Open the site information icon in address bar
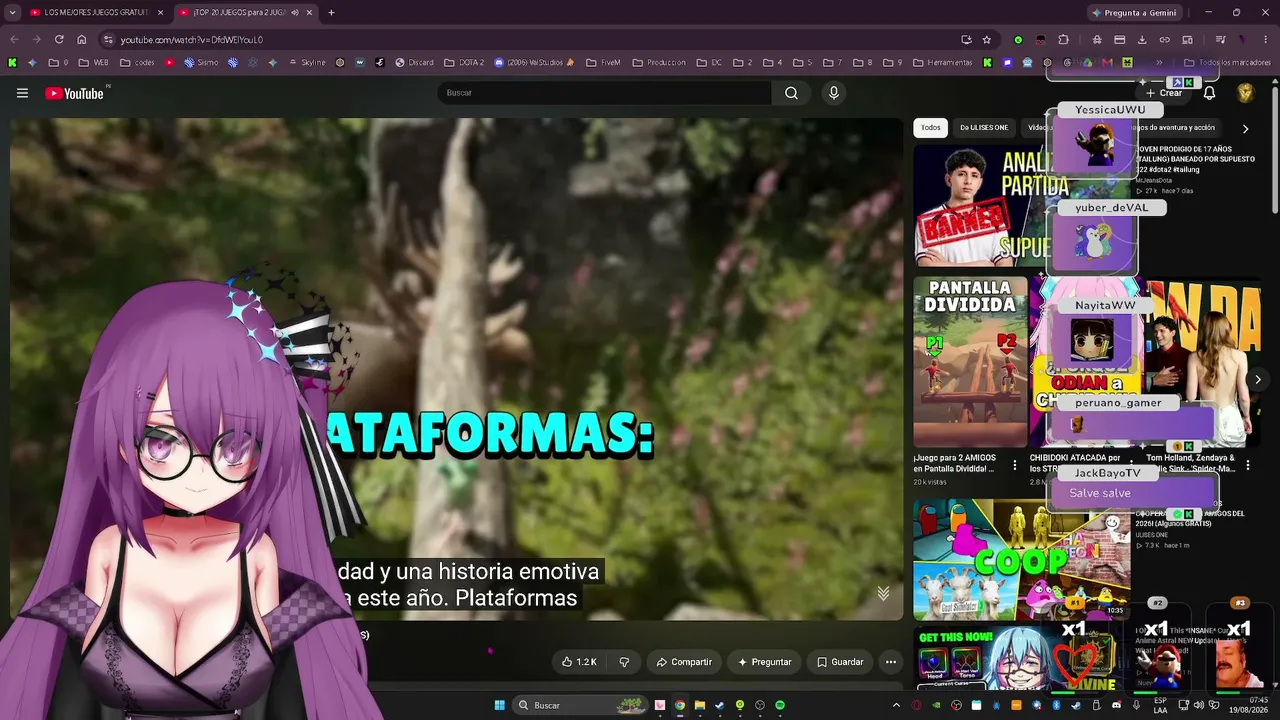 (108, 40)
